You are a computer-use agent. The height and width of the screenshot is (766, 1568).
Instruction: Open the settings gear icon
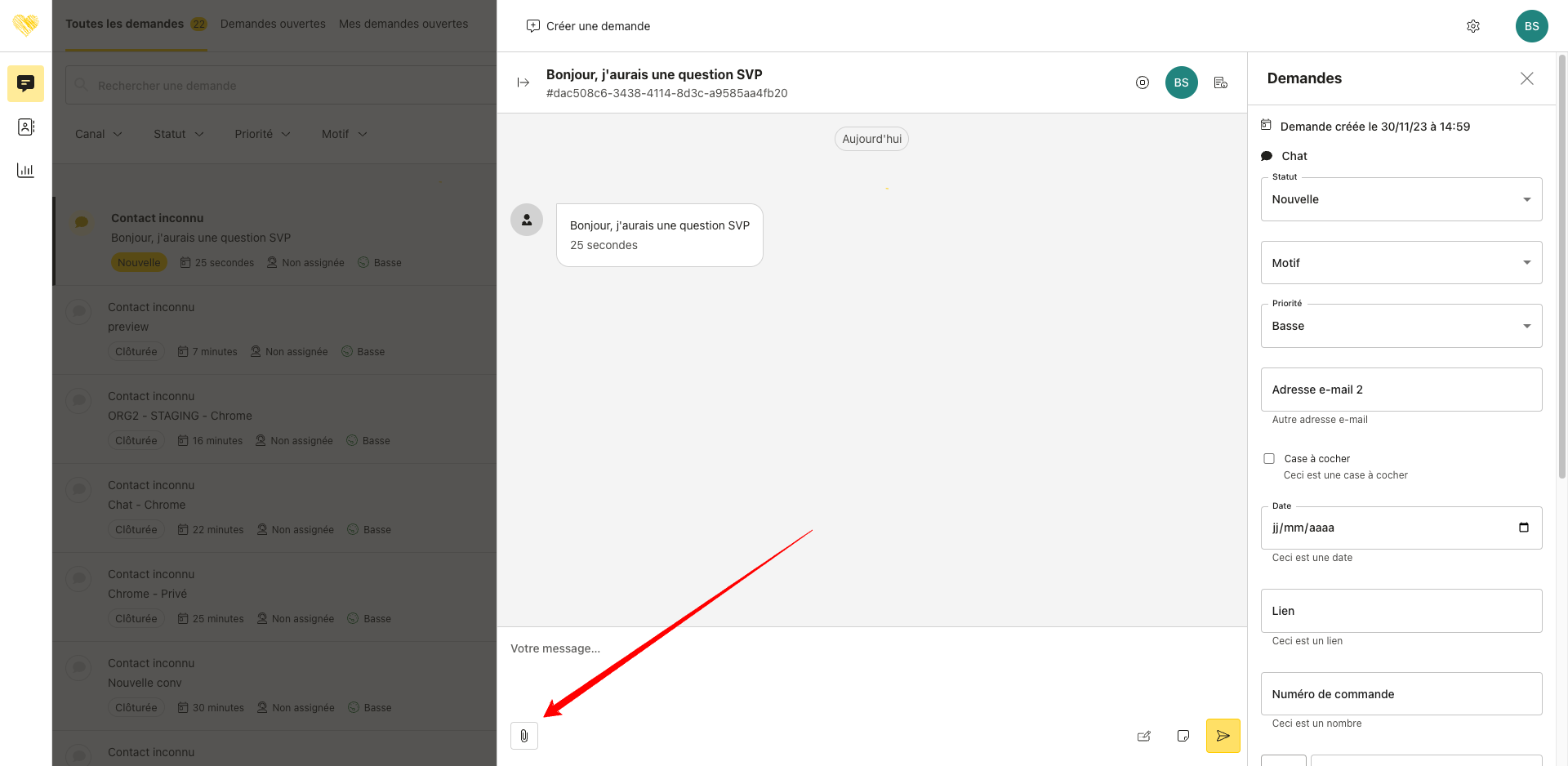[1472, 26]
